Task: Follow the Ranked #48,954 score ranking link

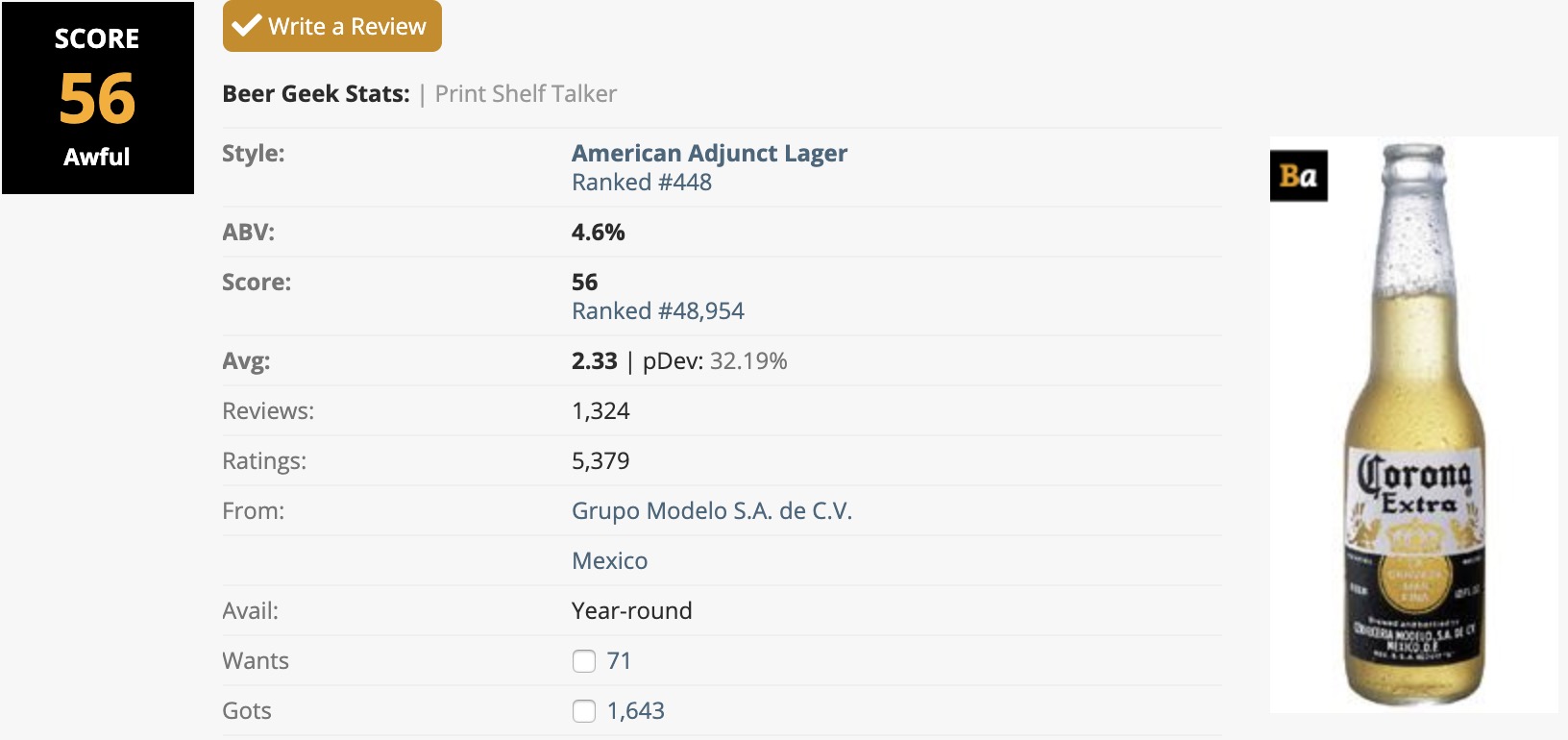Action: pyautogui.click(x=657, y=311)
